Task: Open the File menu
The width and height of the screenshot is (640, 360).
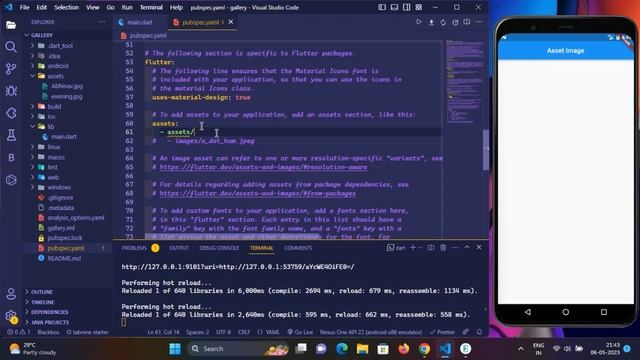Action: (x=24, y=7)
